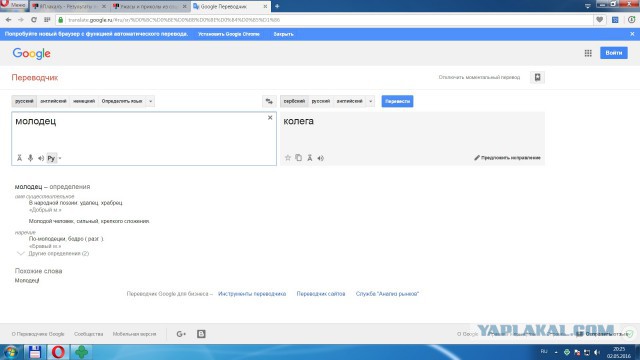Expand the target language list dropdown
The height and width of the screenshot is (360, 640).
tap(370, 101)
